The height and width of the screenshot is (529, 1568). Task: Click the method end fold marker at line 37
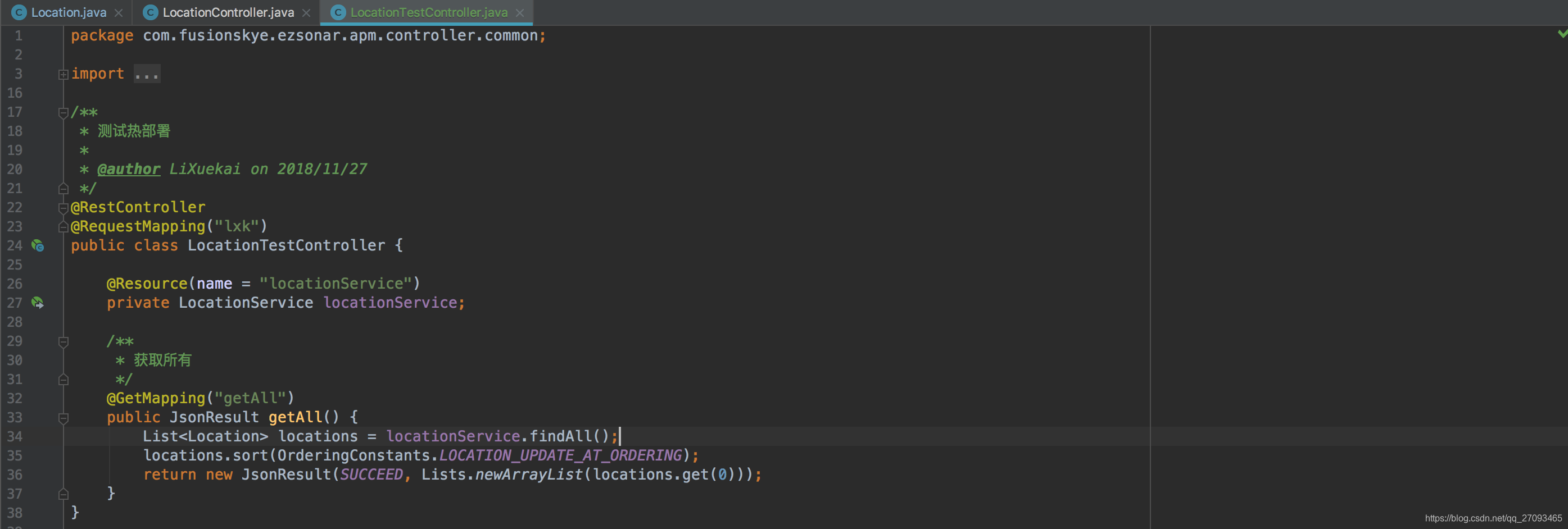(x=64, y=494)
